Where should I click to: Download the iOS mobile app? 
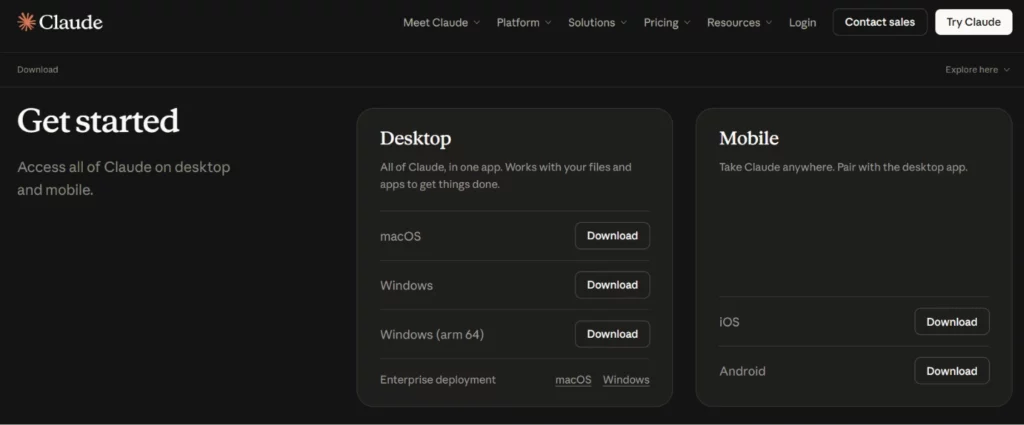(x=952, y=322)
